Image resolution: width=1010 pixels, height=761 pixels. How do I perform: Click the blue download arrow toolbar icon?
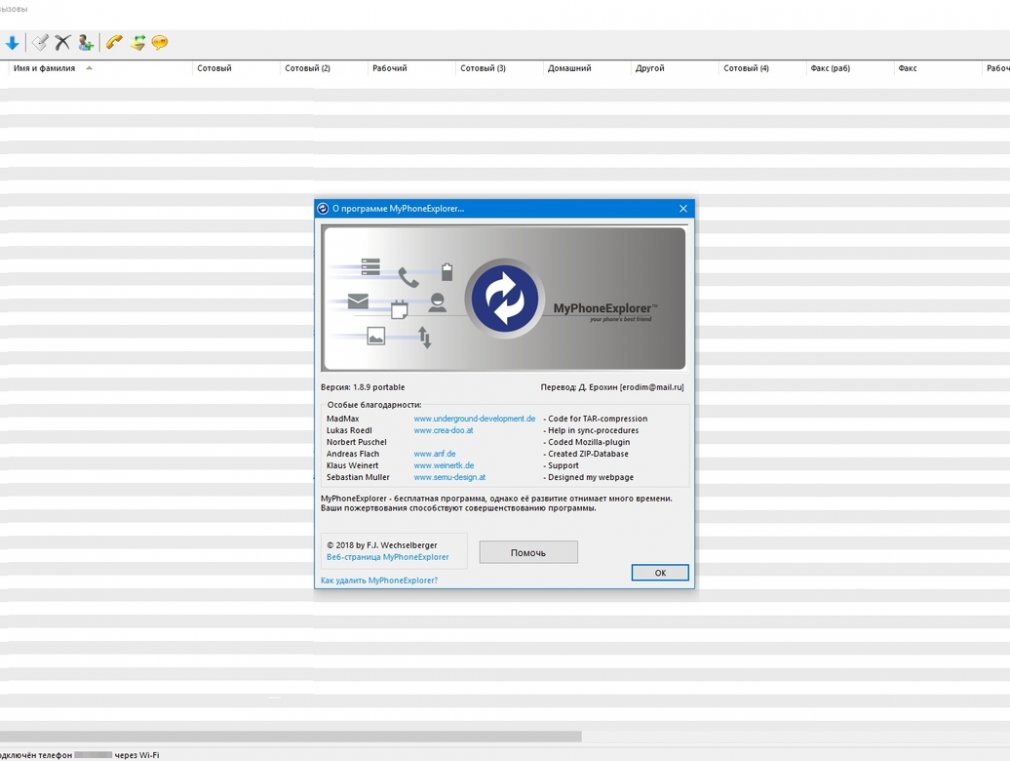click(x=12, y=42)
